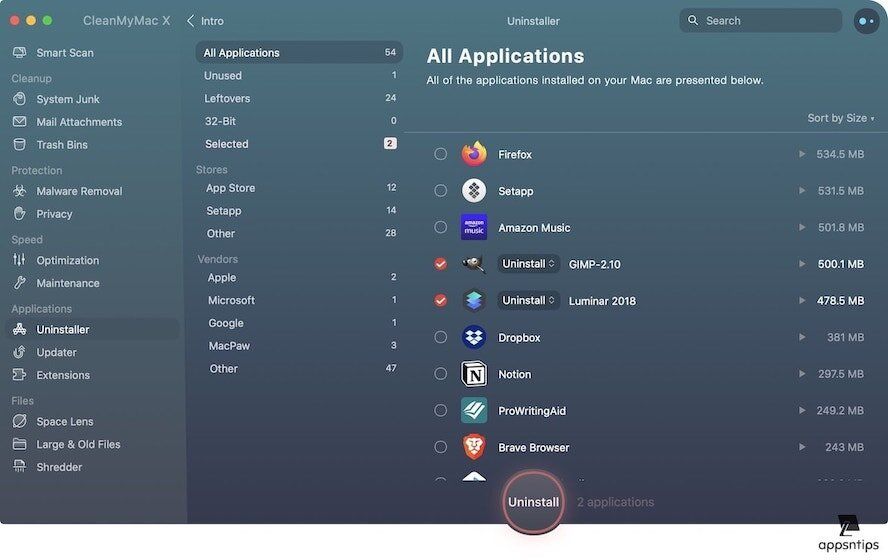The image size is (888, 560).
Task: Open the Uninstall action dropdown for GIMP-2.10
Action: click(x=528, y=264)
